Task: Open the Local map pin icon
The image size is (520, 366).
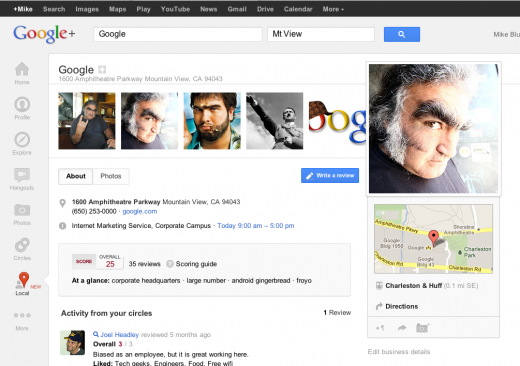Action: pyautogui.click(x=23, y=280)
